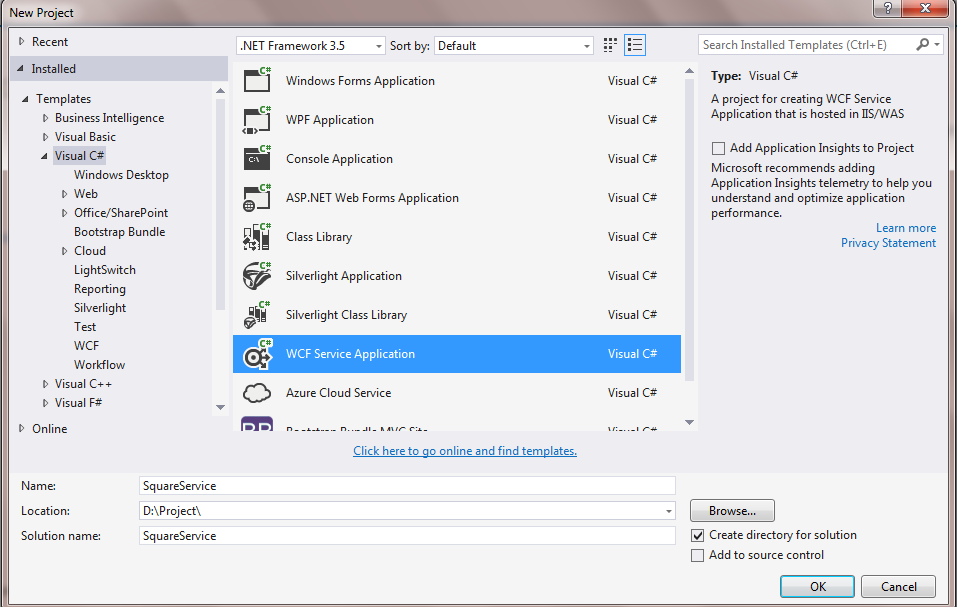Select Windows Desktop in the tree

click(x=121, y=175)
